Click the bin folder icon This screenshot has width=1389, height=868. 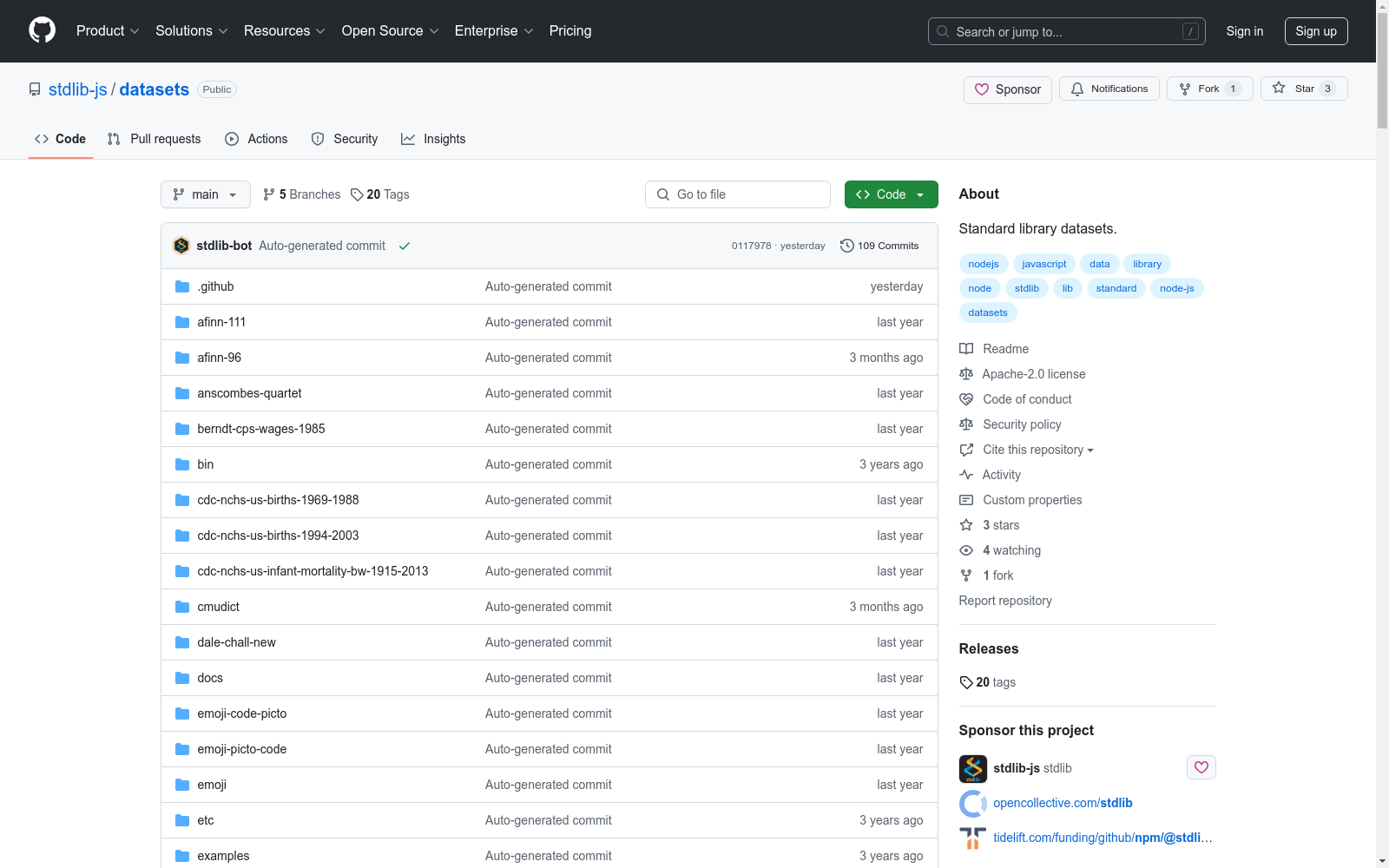[182, 464]
